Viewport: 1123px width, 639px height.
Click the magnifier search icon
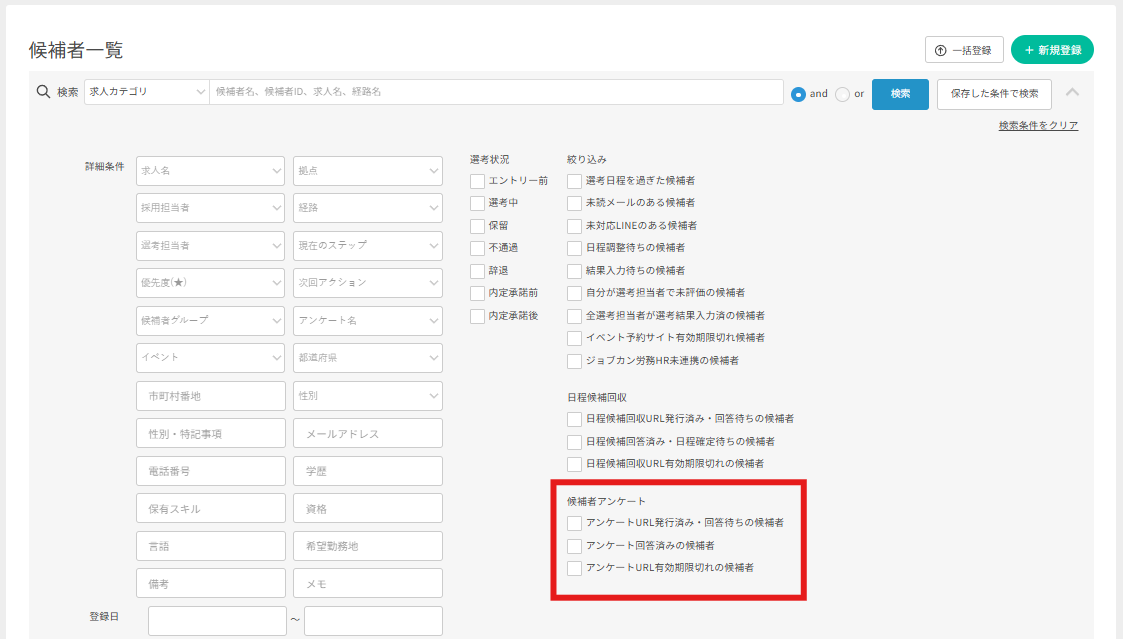(x=43, y=92)
